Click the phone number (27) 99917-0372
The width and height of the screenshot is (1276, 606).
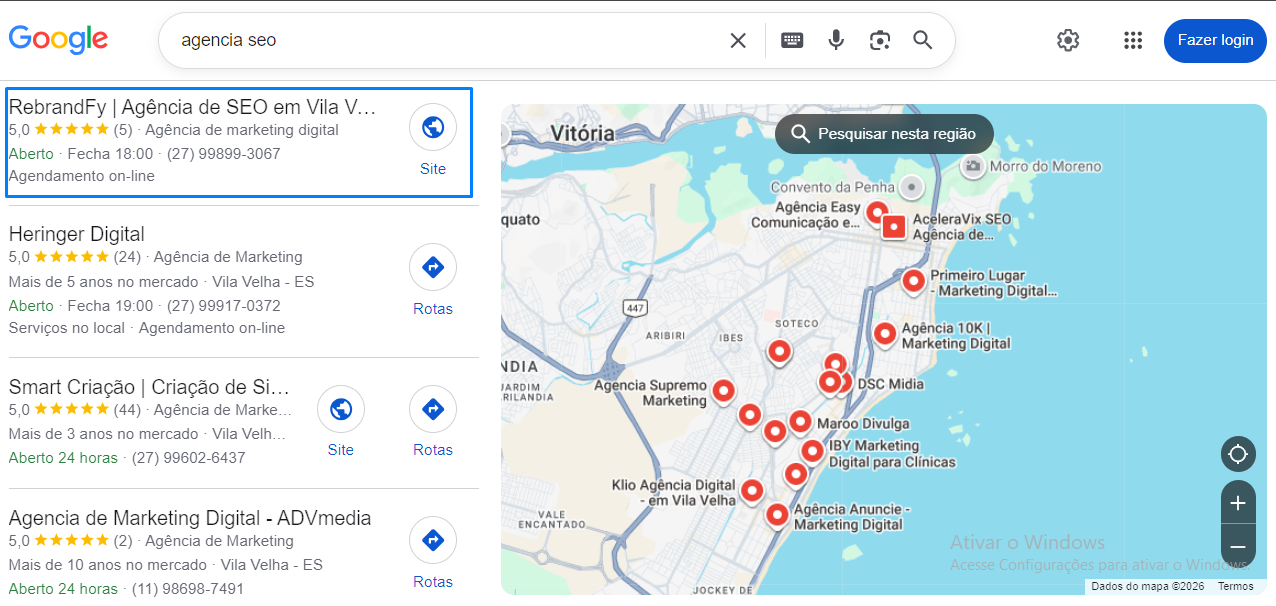pyautogui.click(x=224, y=306)
